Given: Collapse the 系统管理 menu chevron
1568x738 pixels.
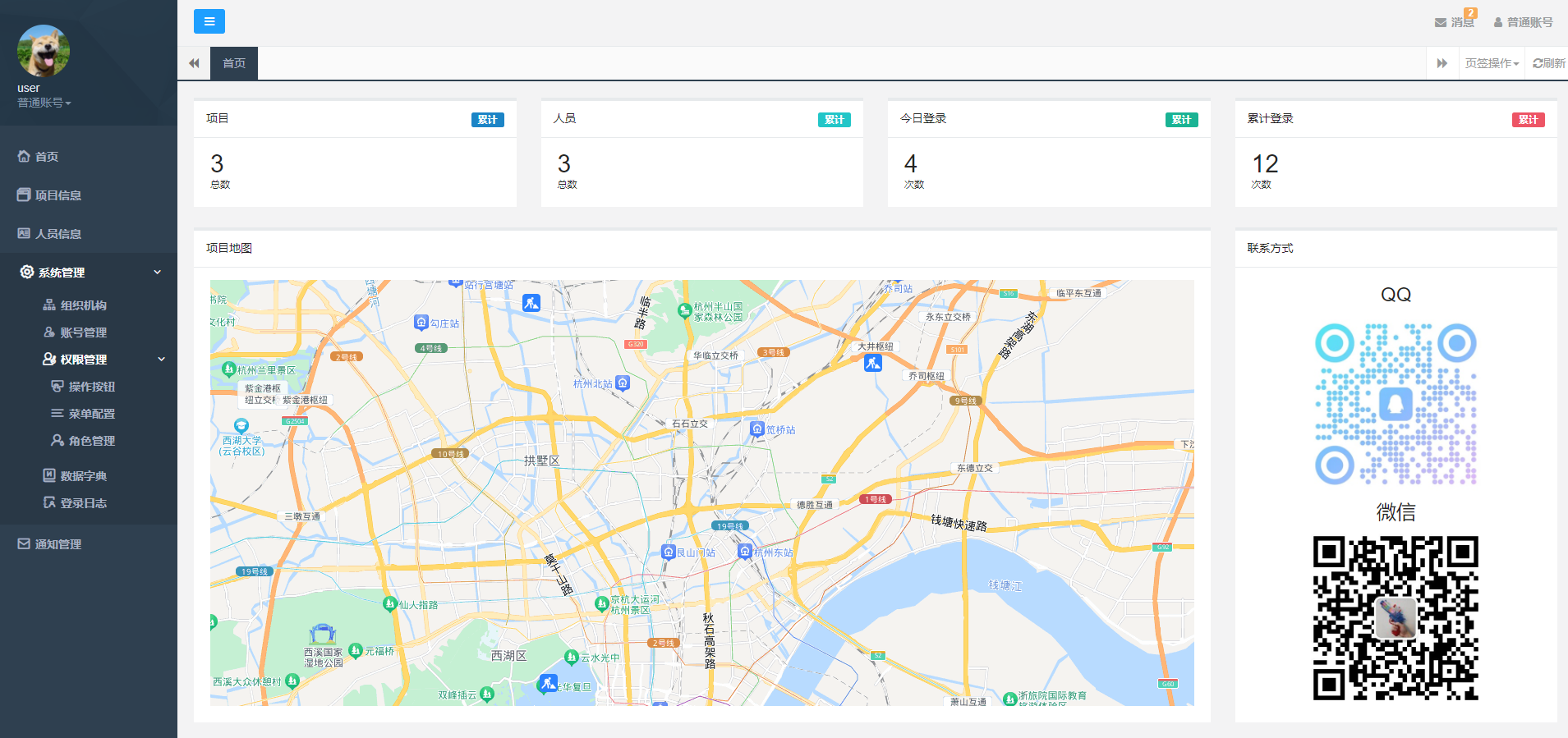Looking at the screenshot, I should pos(158,273).
